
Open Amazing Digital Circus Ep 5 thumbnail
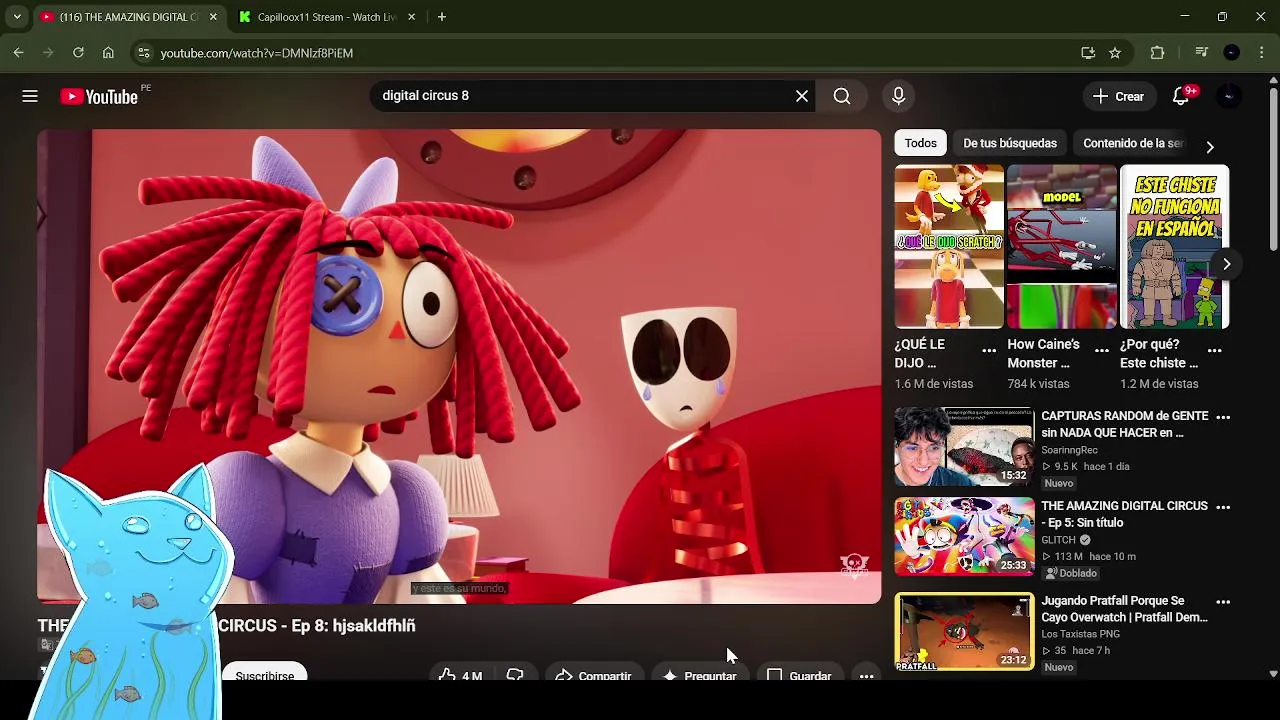(964, 537)
